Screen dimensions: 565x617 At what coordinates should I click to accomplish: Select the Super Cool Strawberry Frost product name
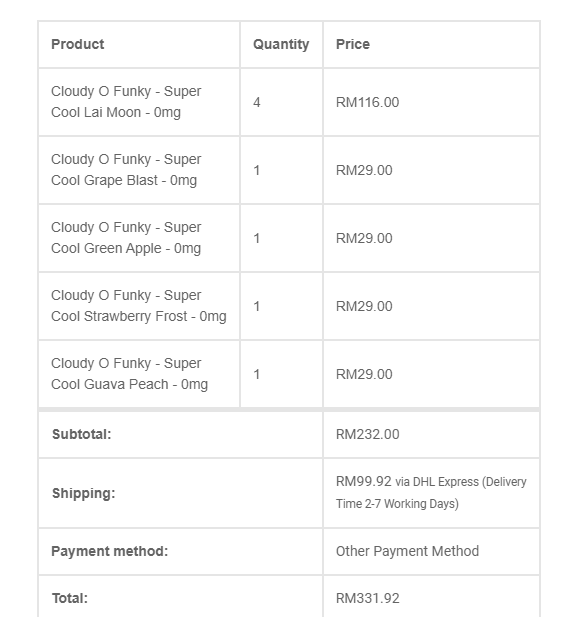click(x=139, y=306)
